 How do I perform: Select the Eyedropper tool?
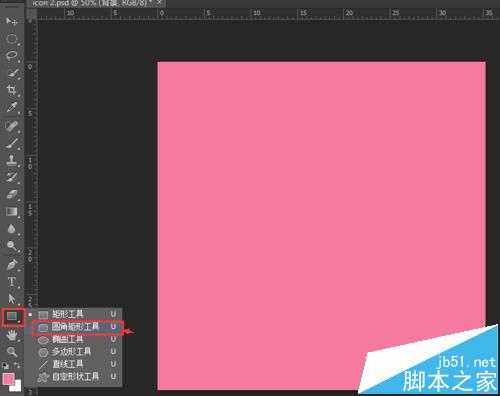tap(12, 107)
